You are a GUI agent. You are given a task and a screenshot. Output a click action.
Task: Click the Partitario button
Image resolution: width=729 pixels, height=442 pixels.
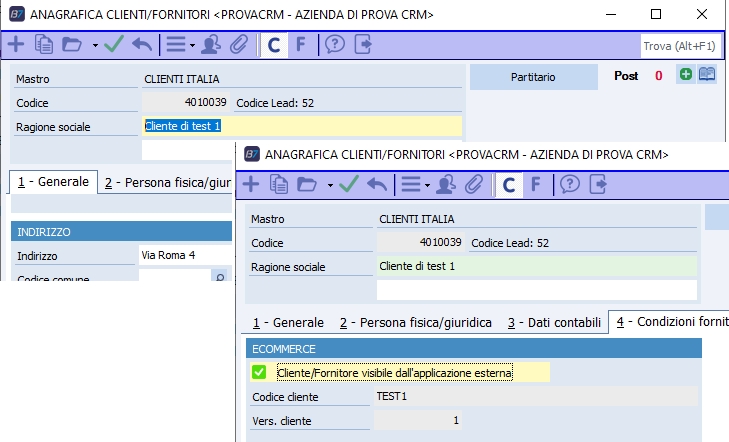(532, 76)
